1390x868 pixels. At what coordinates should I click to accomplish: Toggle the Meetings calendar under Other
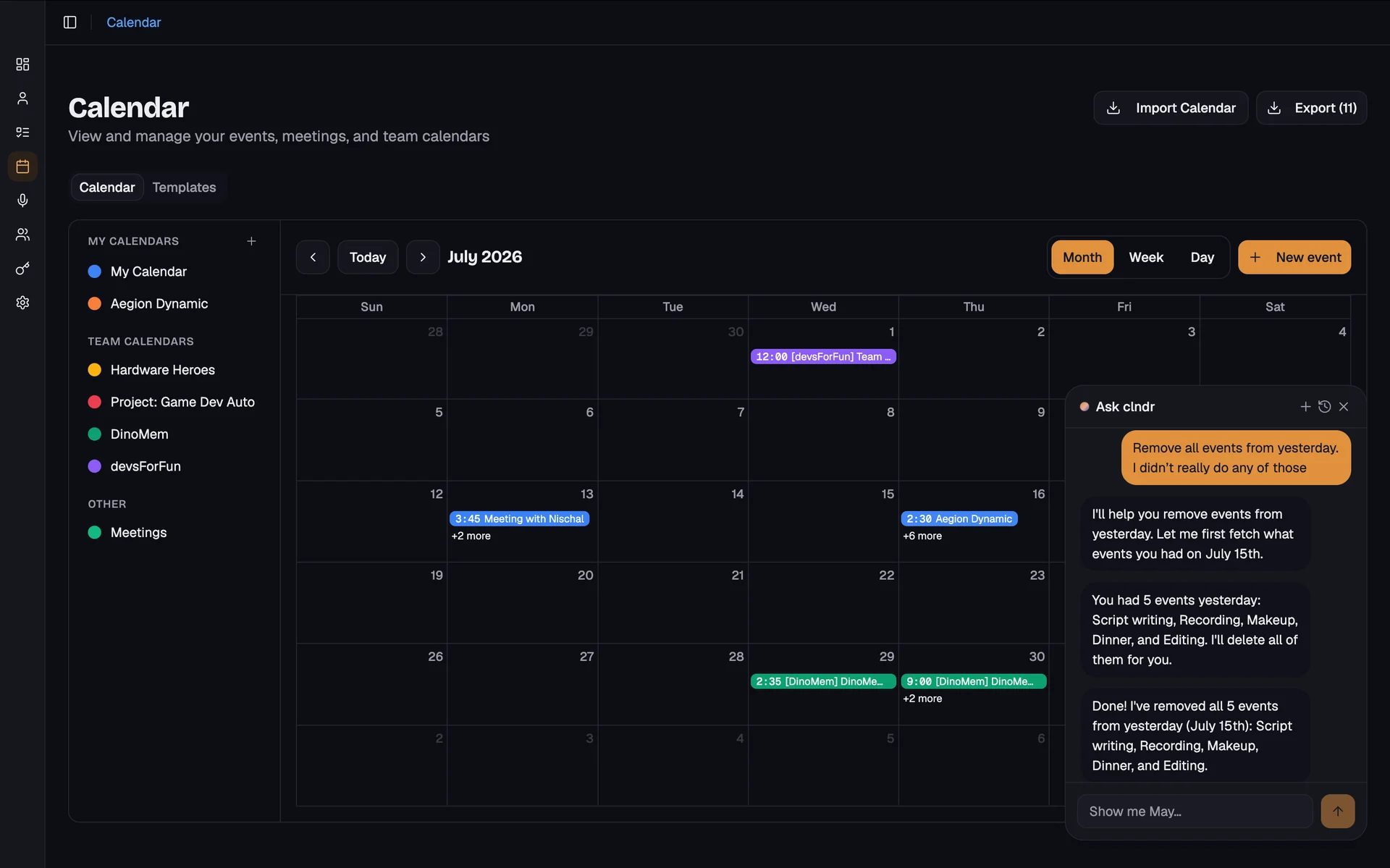(127, 533)
